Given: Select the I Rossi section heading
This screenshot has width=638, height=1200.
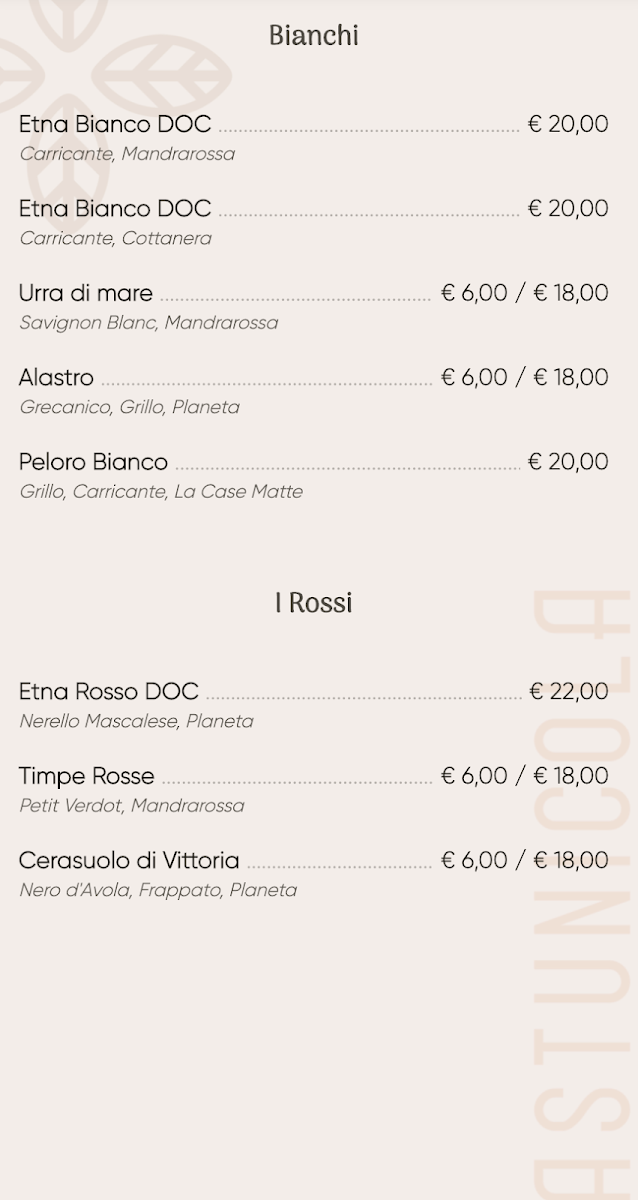Looking at the screenshot, I should pos(313,603).
